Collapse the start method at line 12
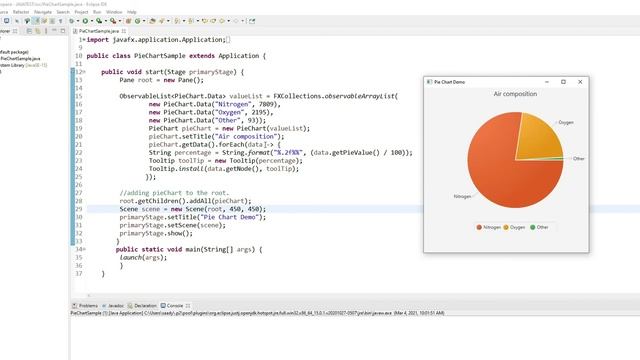This screenshot has height=360, width=640. 84,72
